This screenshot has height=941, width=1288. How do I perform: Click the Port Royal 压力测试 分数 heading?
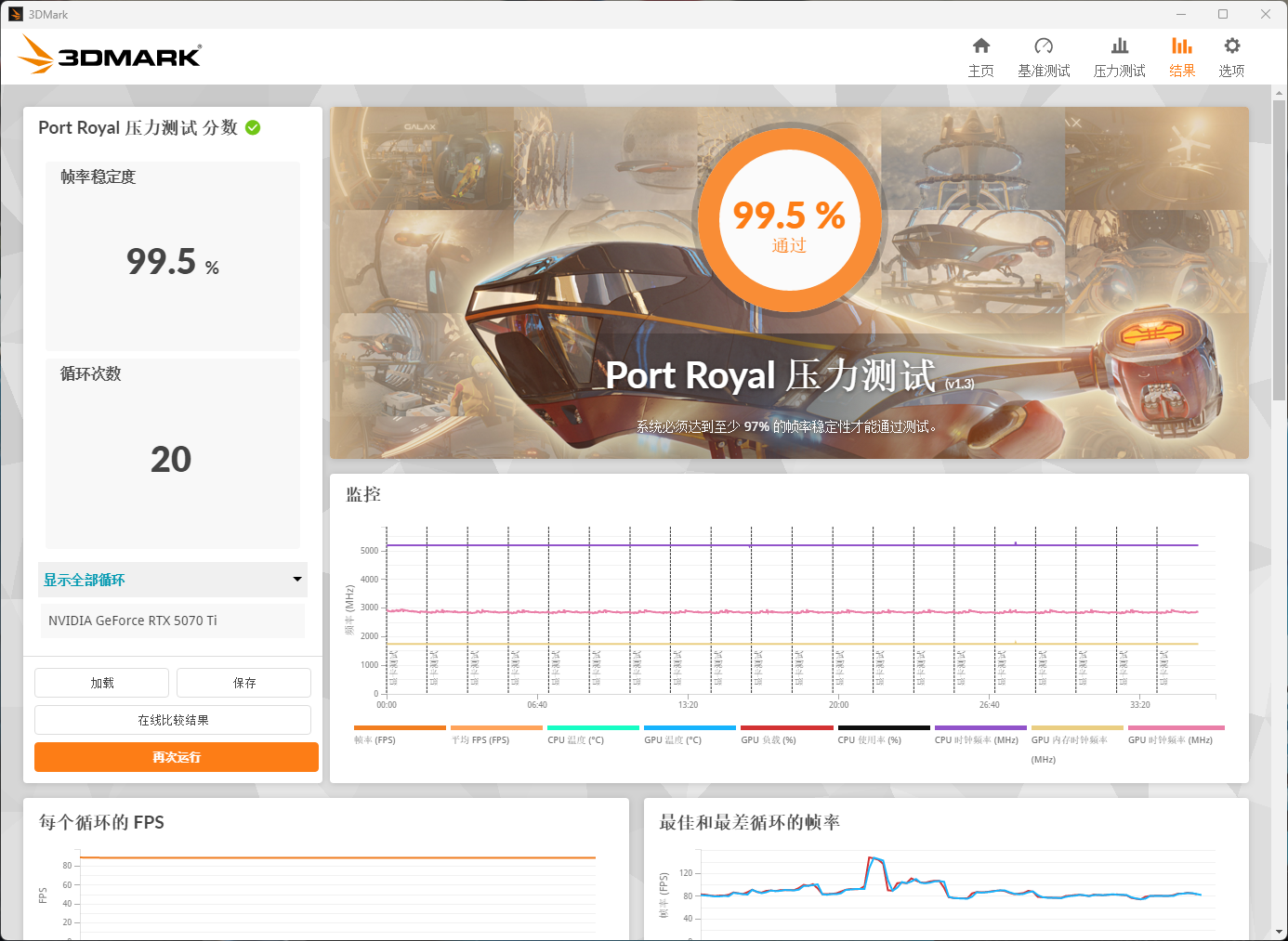138,127
